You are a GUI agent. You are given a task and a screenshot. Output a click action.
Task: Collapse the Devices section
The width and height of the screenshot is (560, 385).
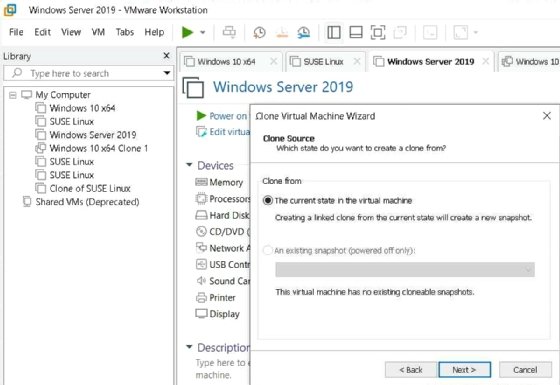click(x=189, y=165)
